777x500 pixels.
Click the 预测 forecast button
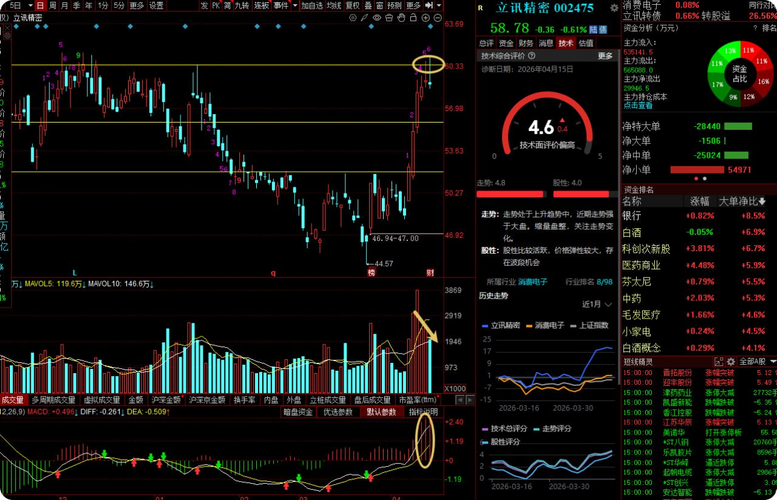click(394, 5)
